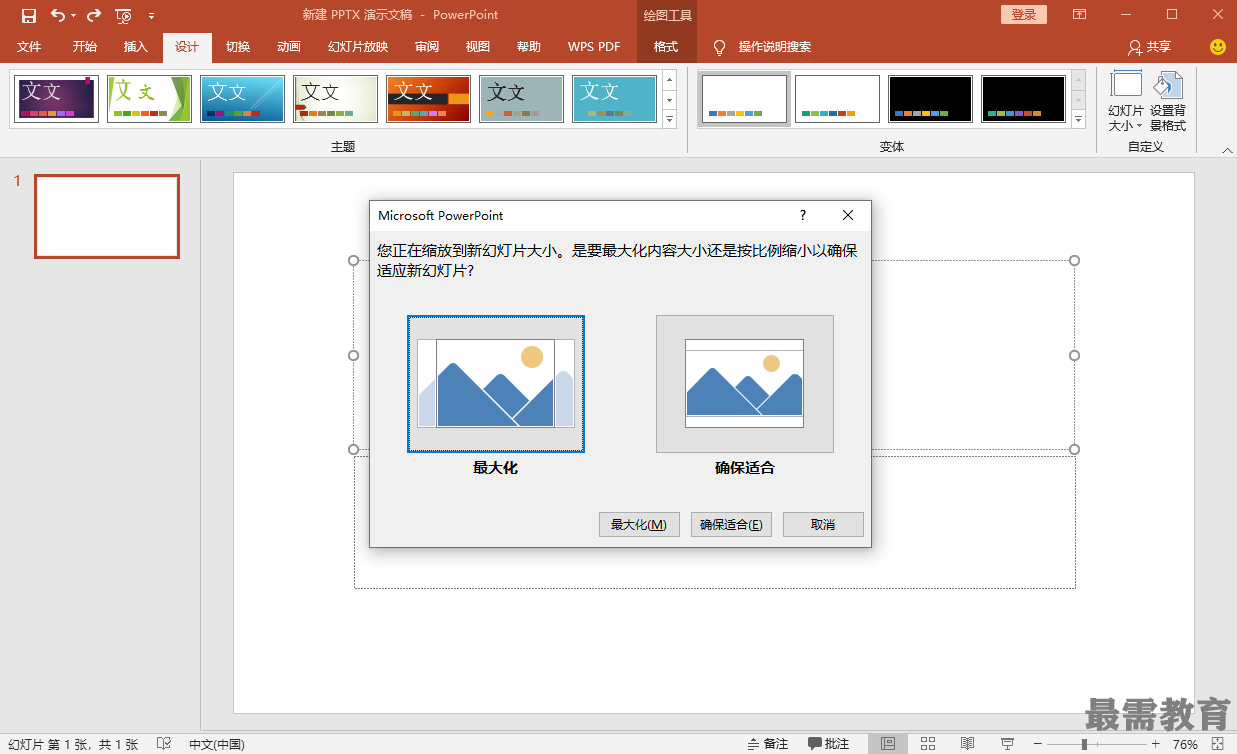Switch to the 插入 tab

coord(136,47)
